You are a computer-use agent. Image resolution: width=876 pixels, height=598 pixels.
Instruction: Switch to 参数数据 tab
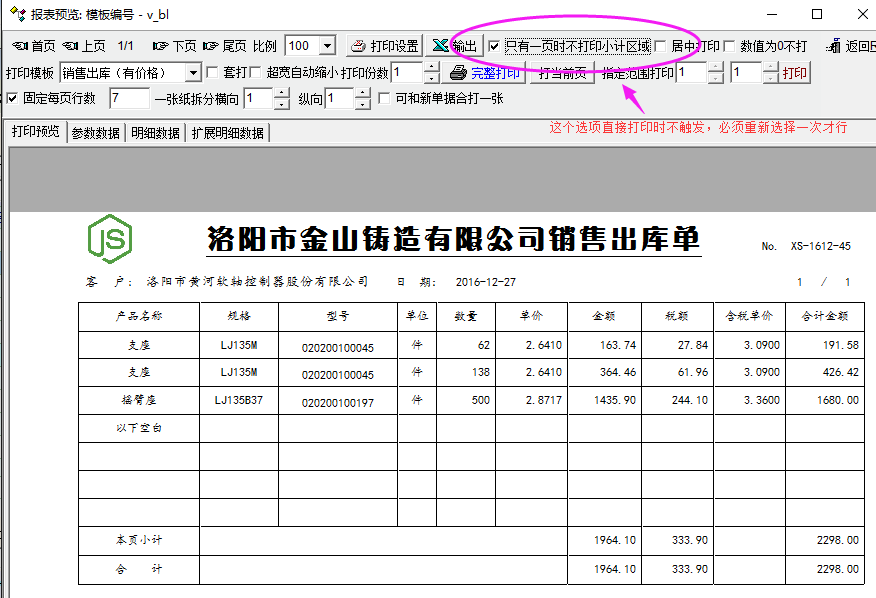[96, 133]
